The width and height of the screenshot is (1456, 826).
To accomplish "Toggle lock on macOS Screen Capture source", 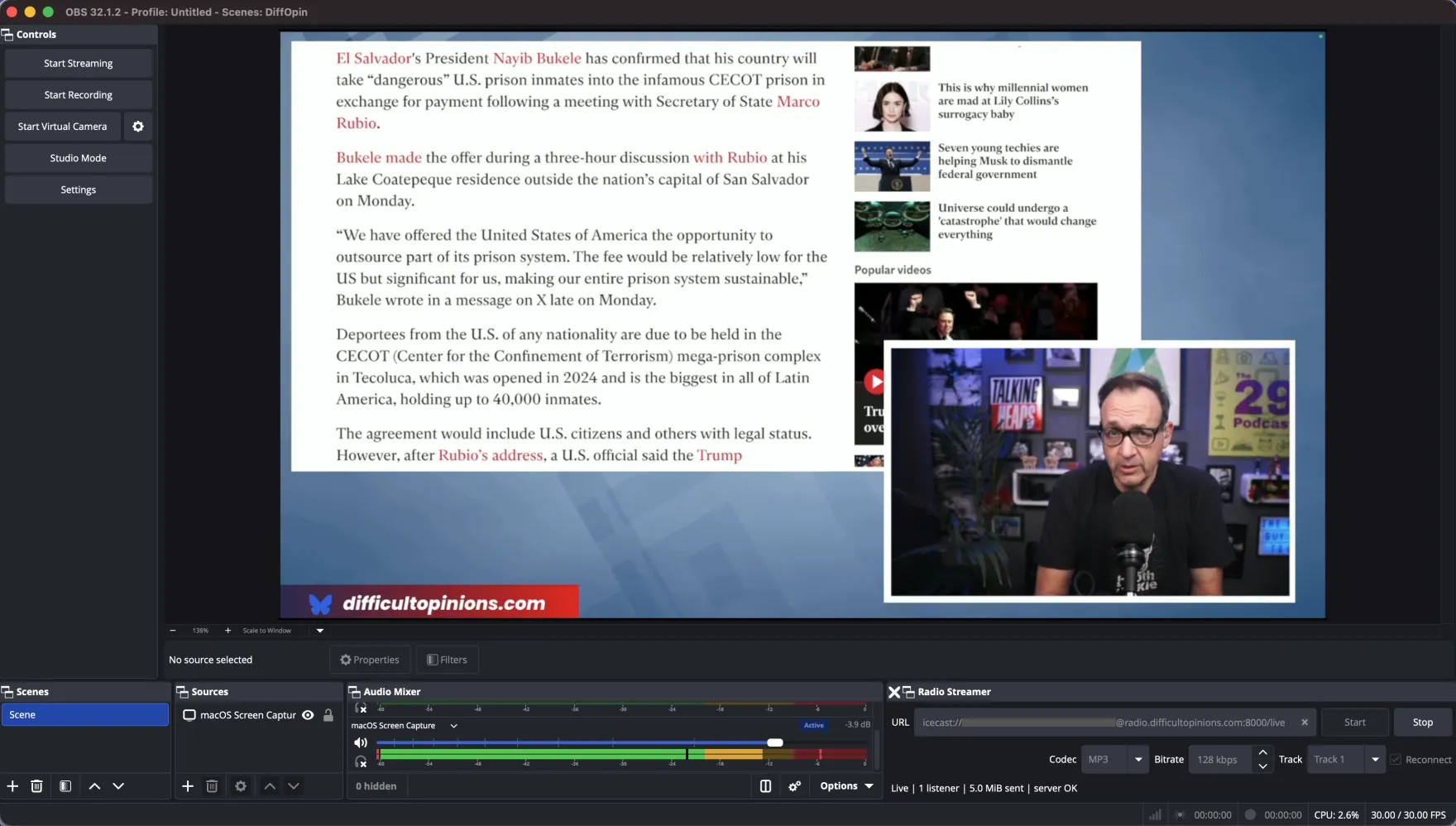I will pyautogui.click(x=328, y=715).
